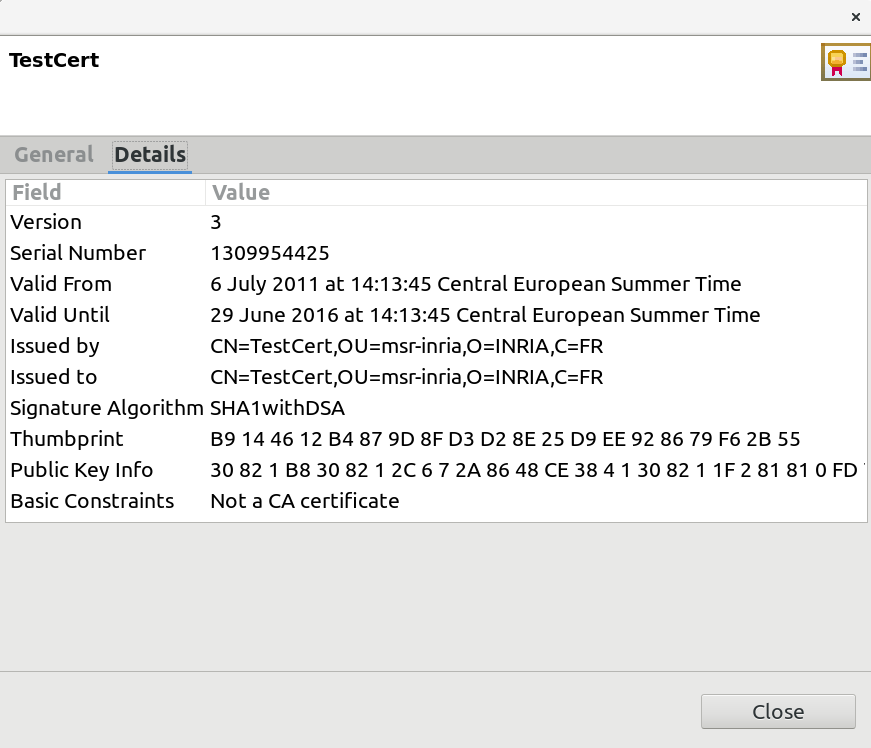Click the Close button
Image resolution: width=871 pixels, height=748 pixels.
777,712
